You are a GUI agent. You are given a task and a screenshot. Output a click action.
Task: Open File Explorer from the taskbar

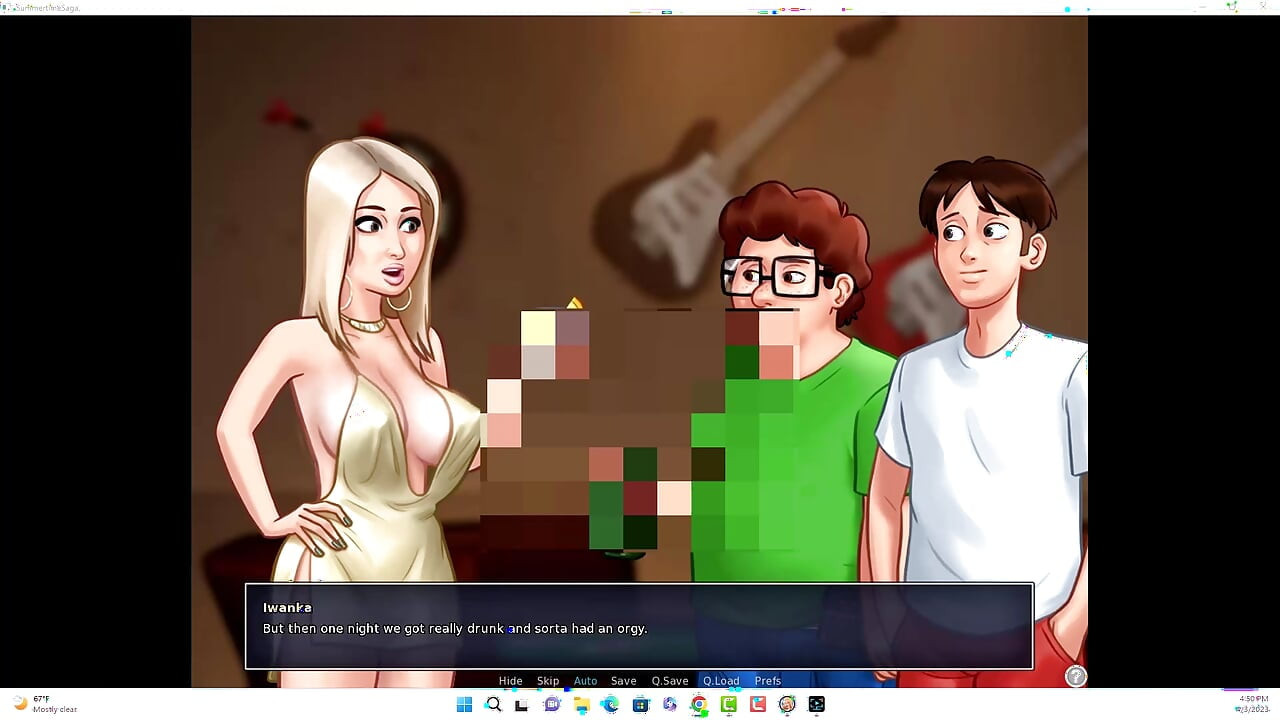pyautogui.click(x=581, y=705)
